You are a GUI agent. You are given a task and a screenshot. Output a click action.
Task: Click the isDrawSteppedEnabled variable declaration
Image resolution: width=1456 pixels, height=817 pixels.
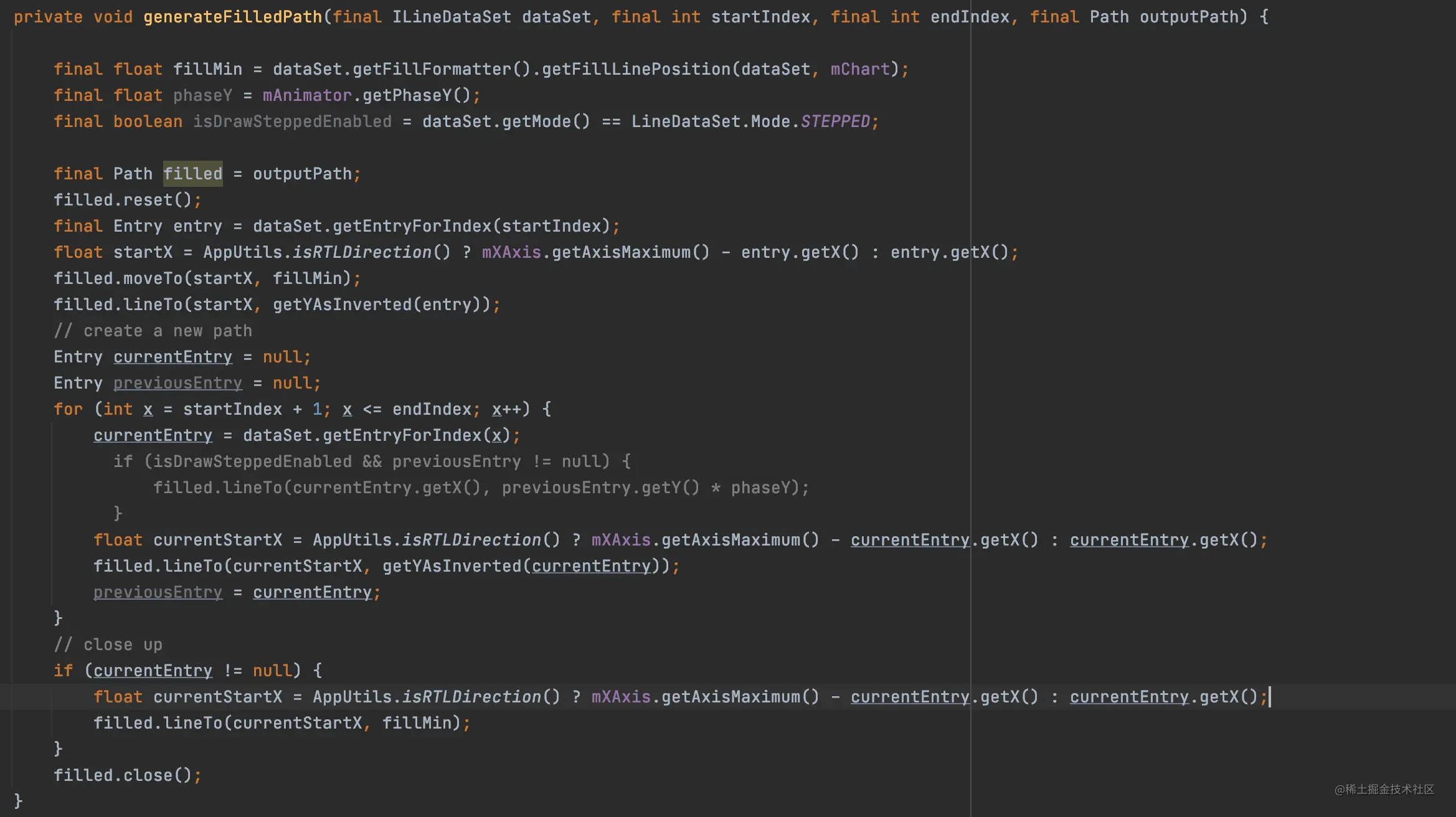(x=292, y=121)
